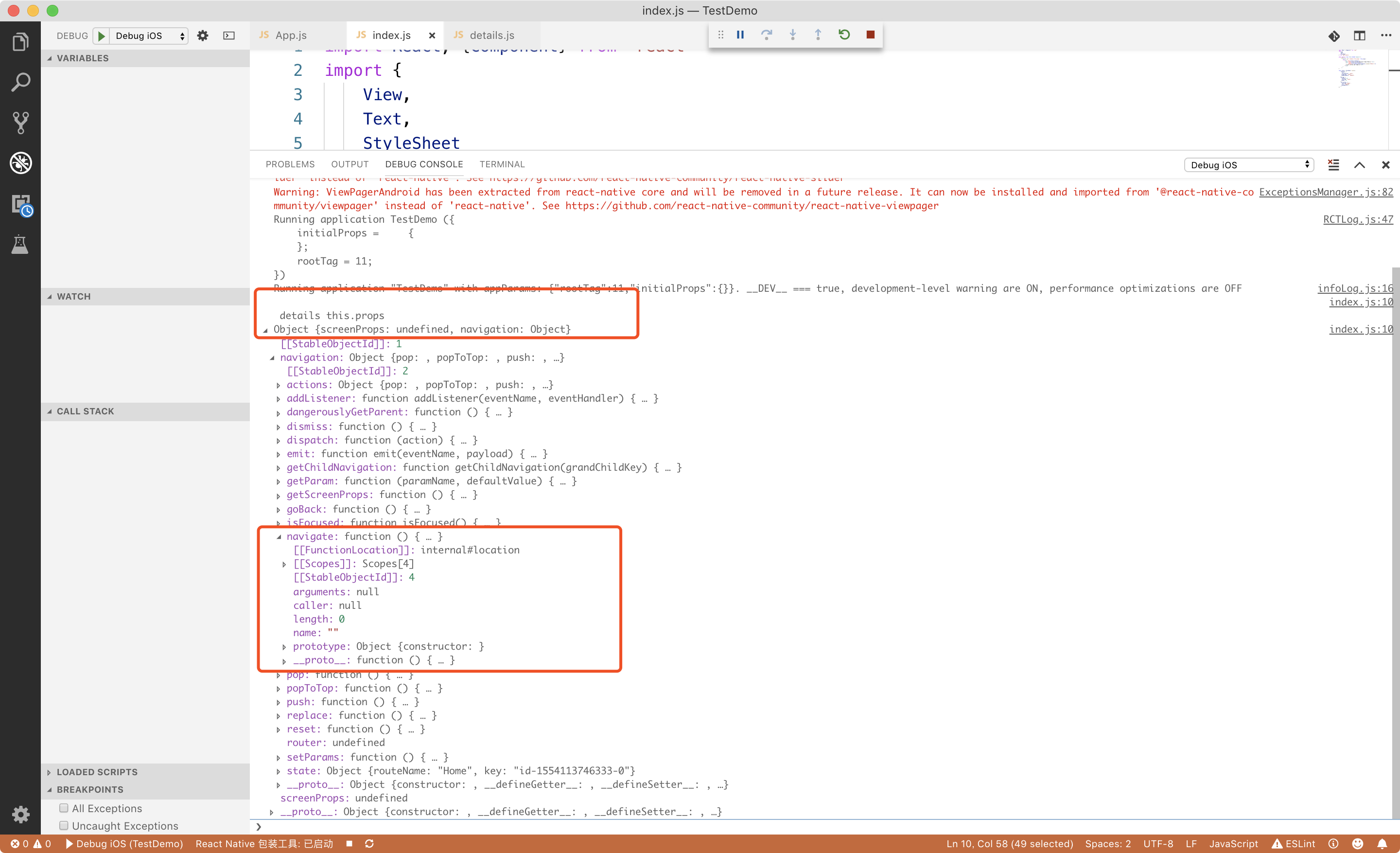Expand the actions Object node
The height and width of the screenshot is (853, 1400).
(278, 385)
